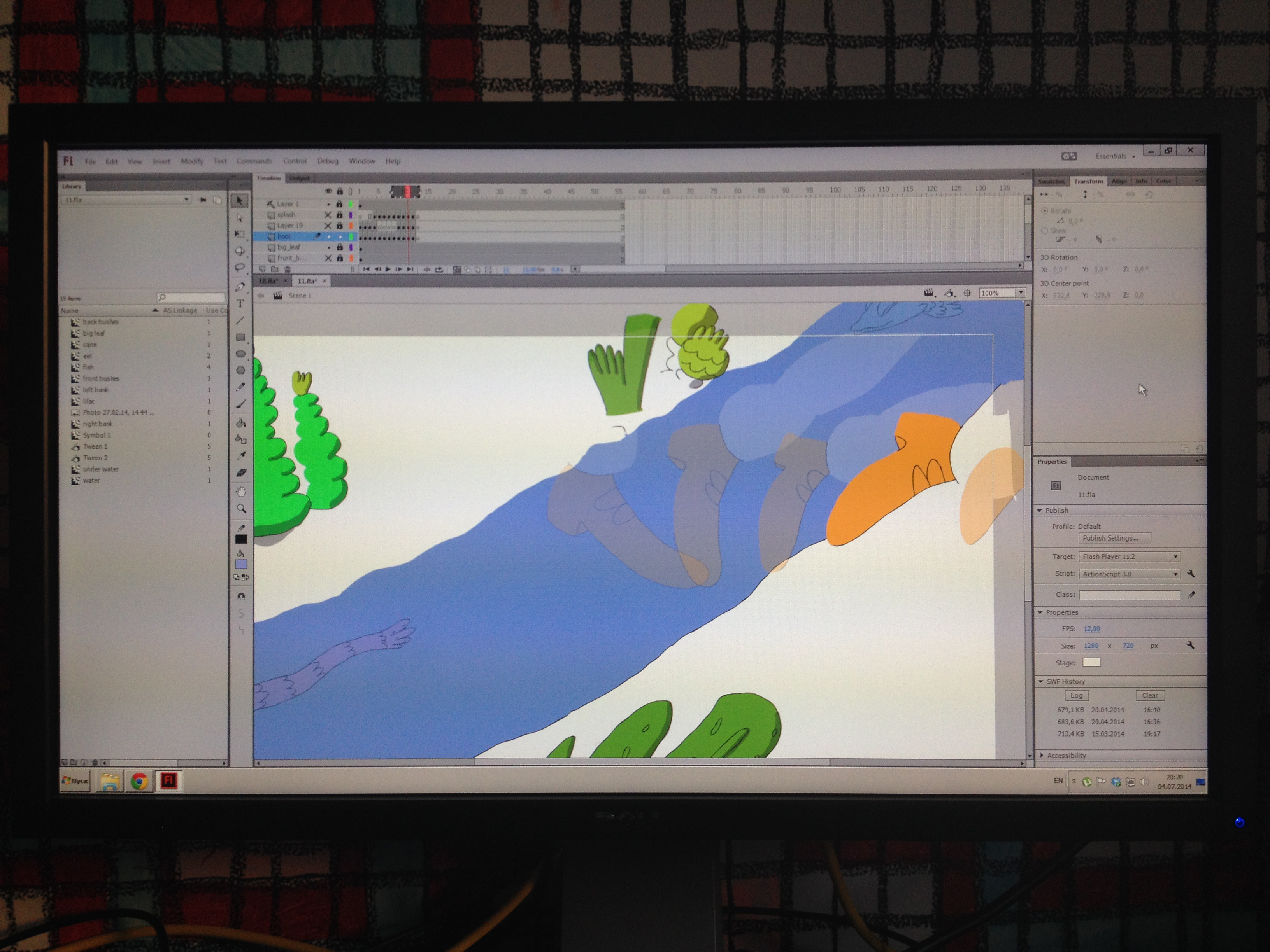This screenshot has height=952, width=1270.
Task: Toggle the Loop playback button
Action: 439,270
